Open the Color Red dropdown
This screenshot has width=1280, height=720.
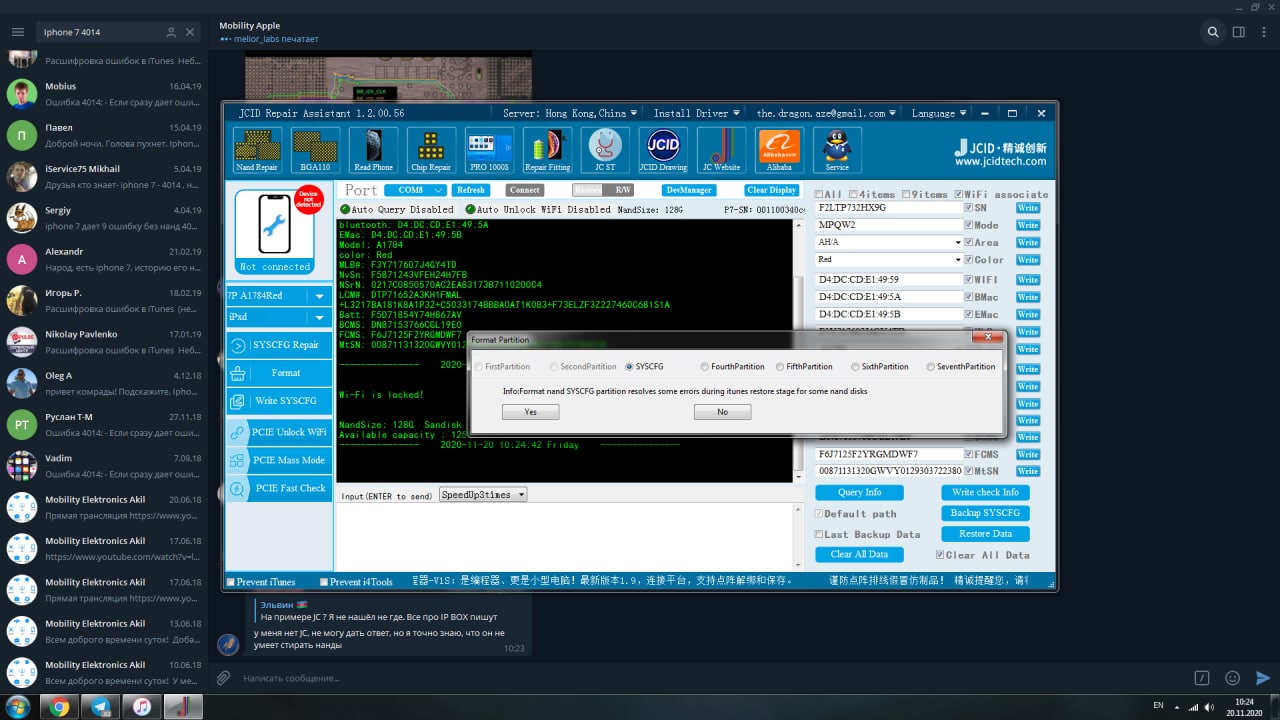[958, 259]
